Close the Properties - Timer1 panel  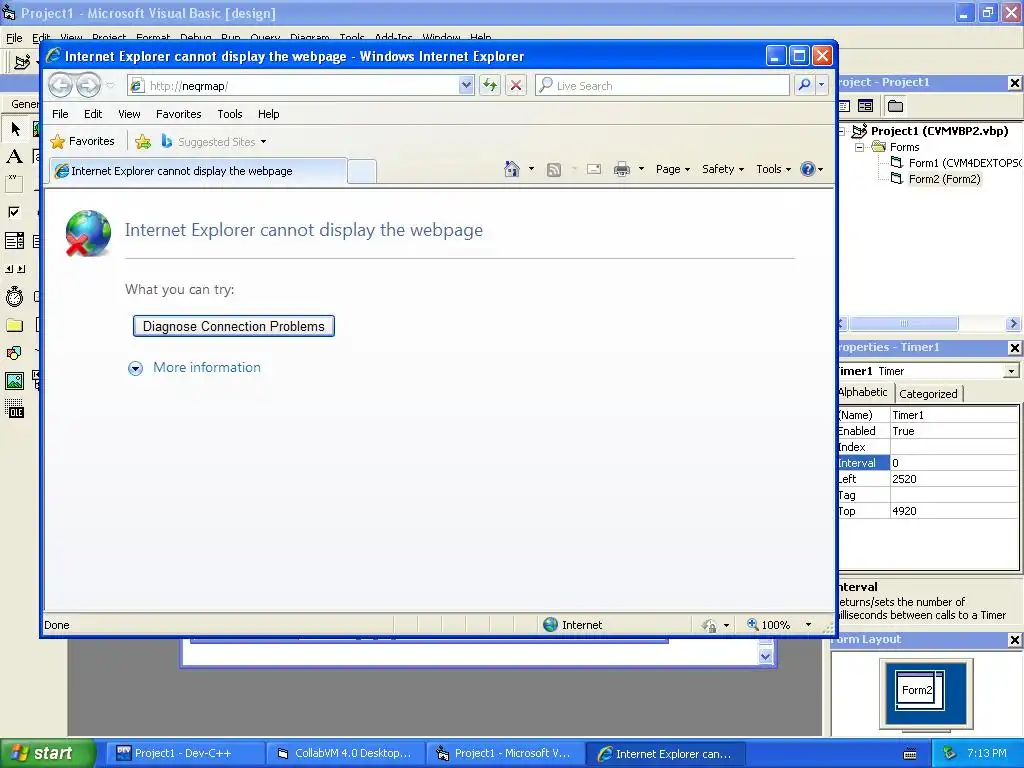[1014, 348]
